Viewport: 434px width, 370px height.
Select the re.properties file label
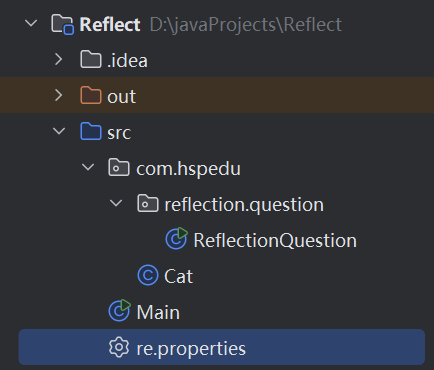pos(191,349)
